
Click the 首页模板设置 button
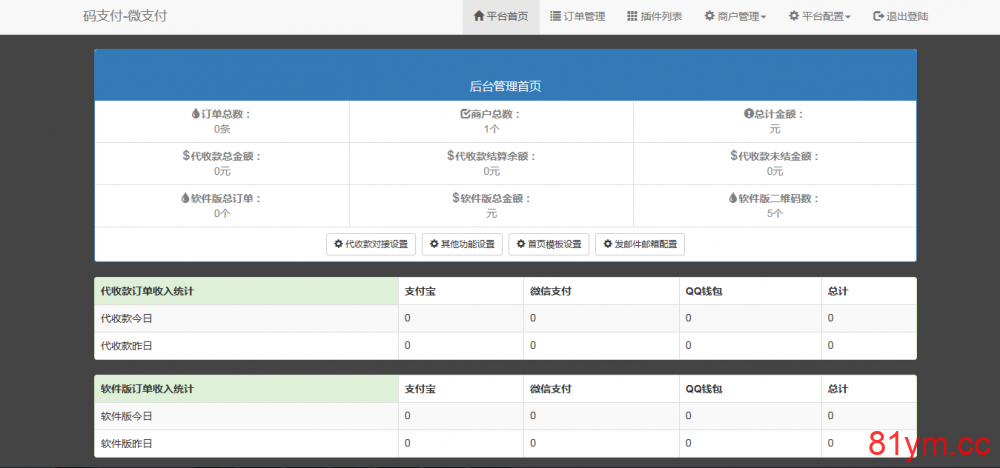coord(548,244)
